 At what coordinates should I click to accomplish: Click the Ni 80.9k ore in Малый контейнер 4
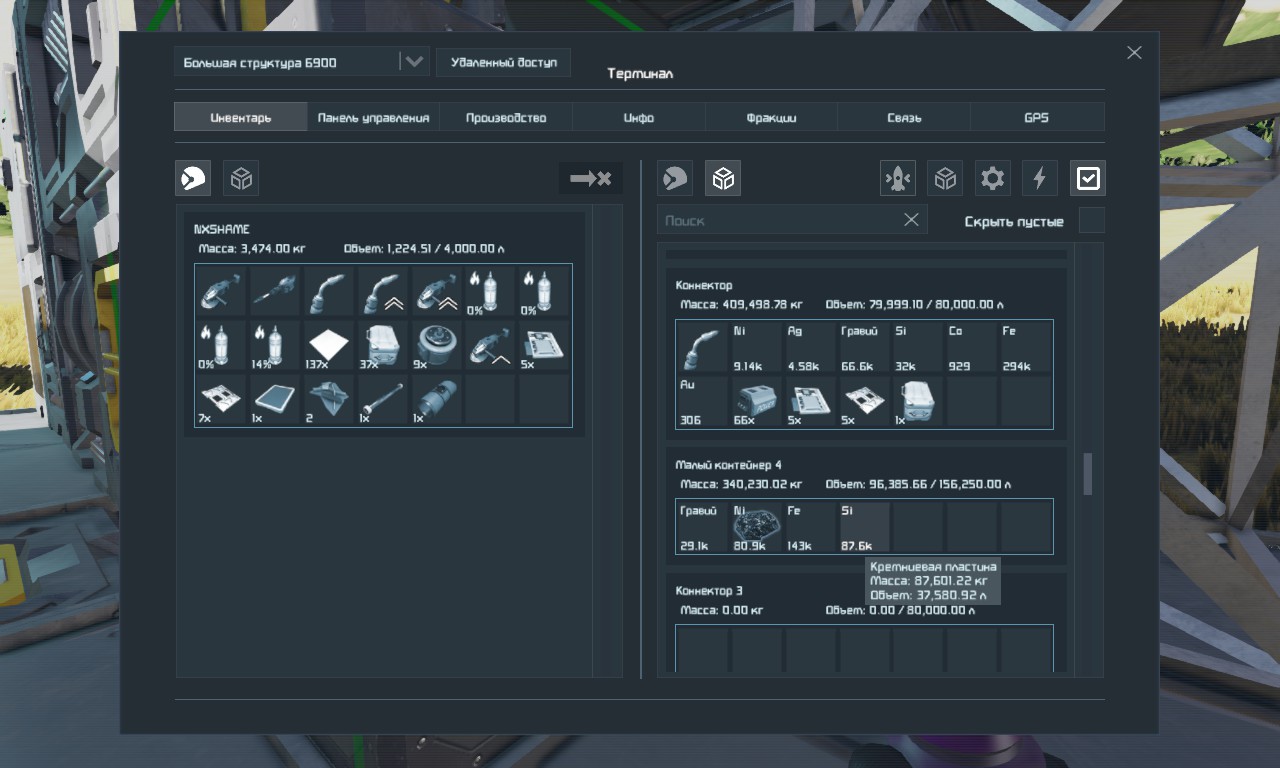pyautogui.click(x=756, y=527)
